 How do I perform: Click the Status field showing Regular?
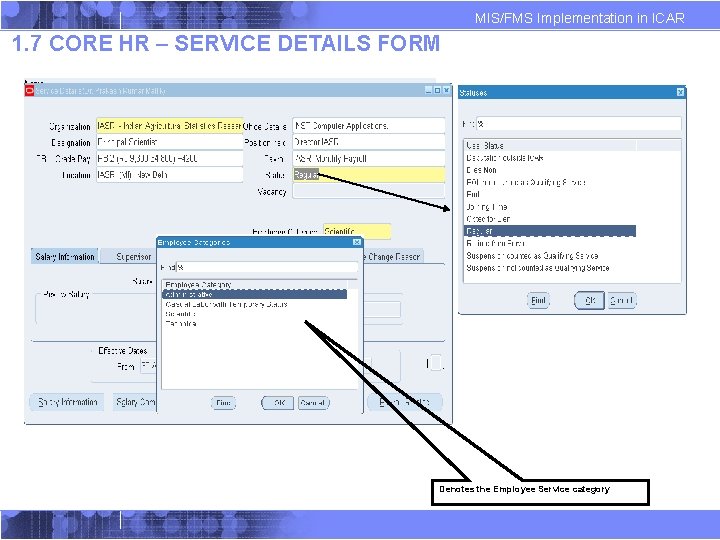click(x=369, y=175)
